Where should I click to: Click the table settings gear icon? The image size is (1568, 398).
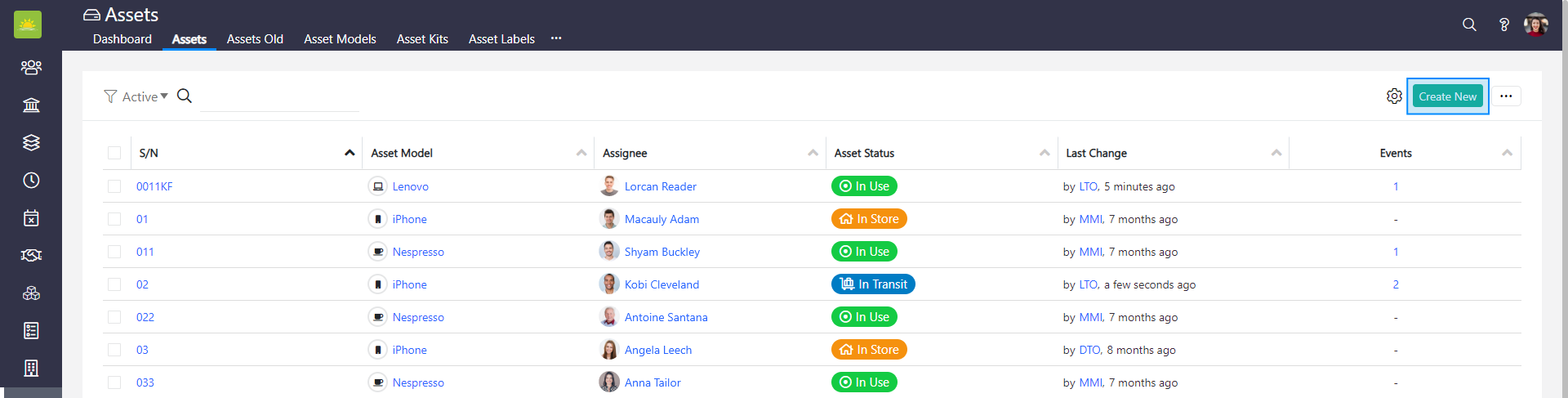1394,96
